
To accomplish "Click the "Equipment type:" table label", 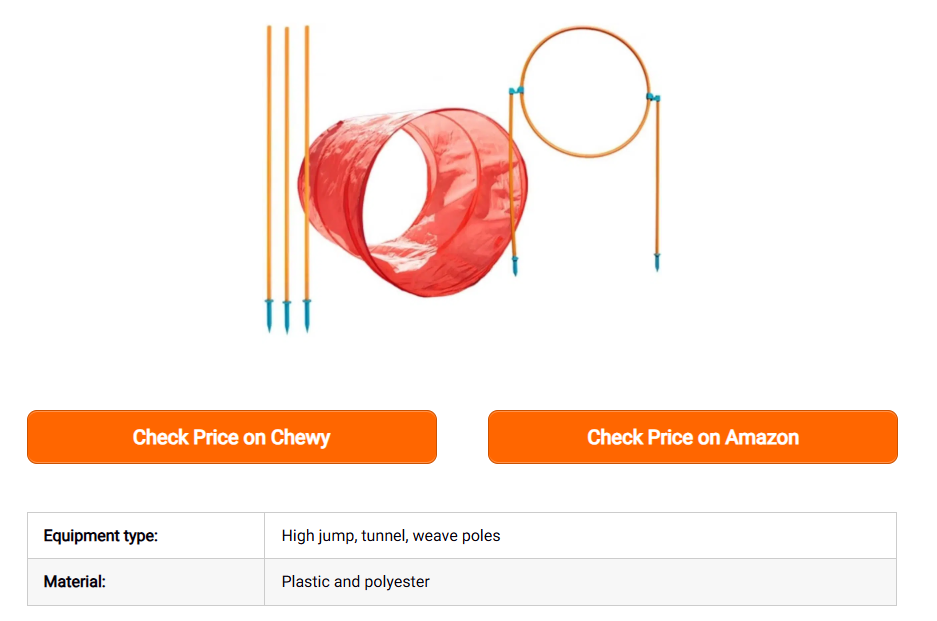I will [101, 536].
